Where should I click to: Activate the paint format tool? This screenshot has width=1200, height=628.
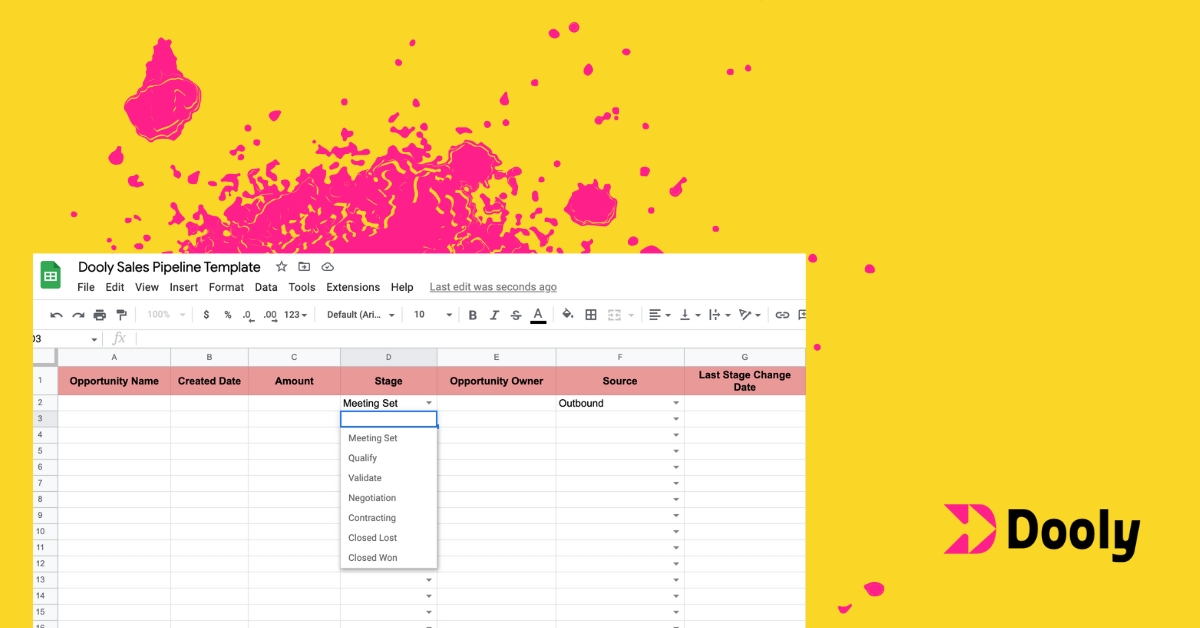tap(121, 315)
